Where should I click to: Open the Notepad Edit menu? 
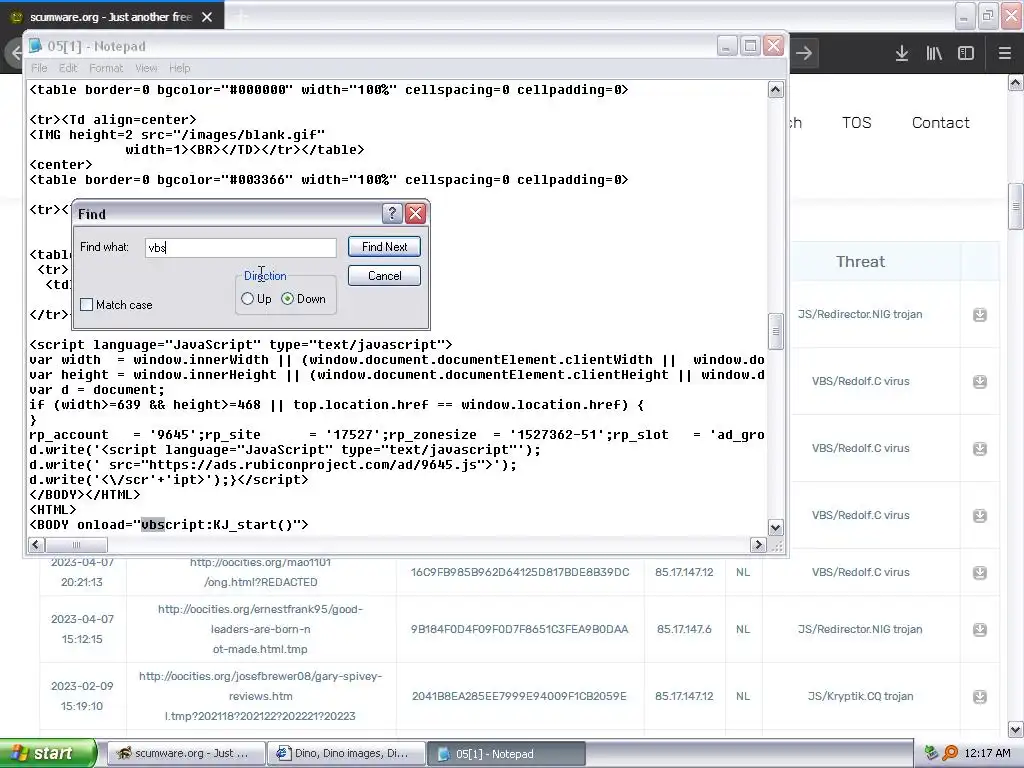(68, 68)
